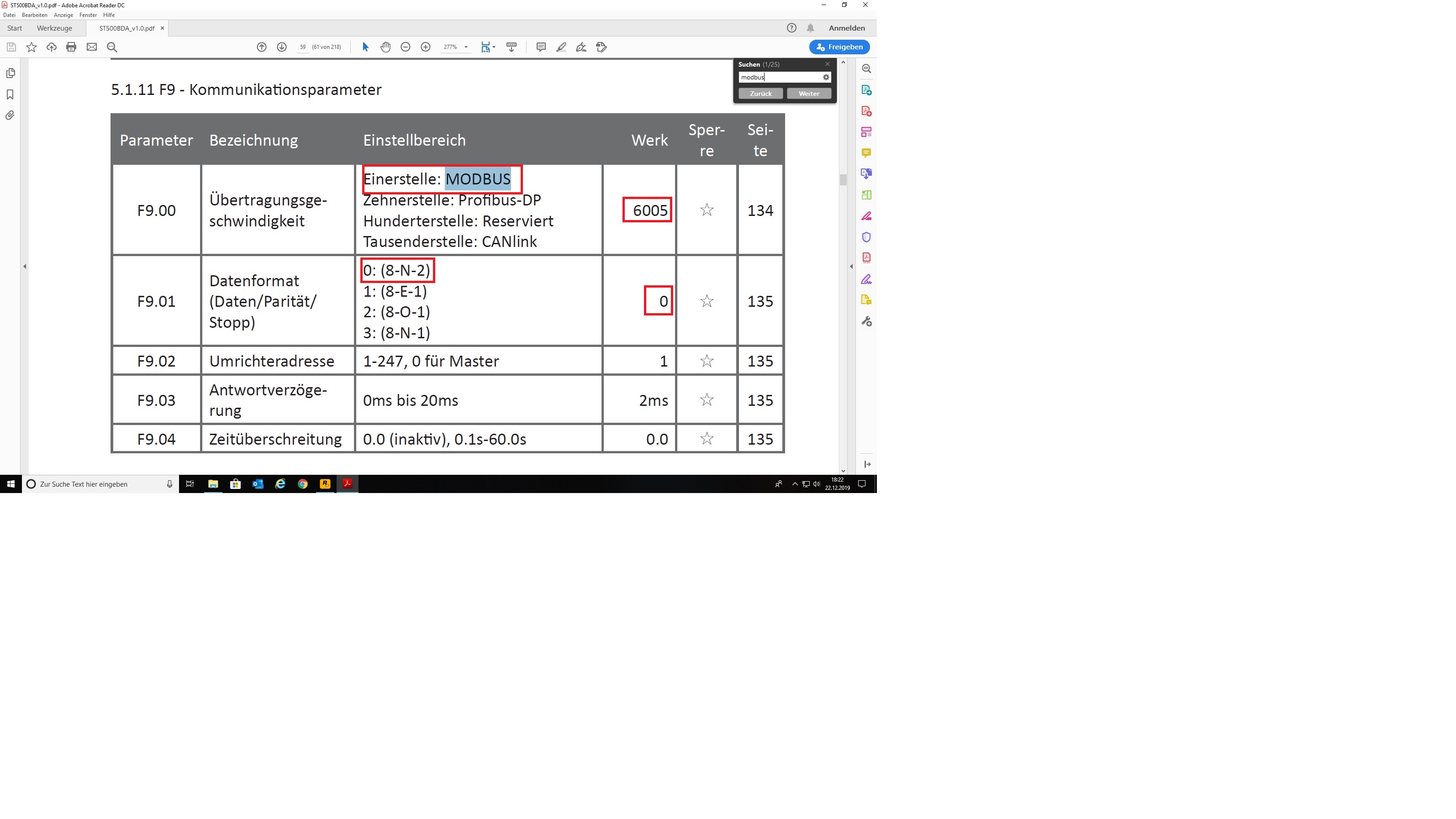Click the search text field with modbus
Viewport: 1456px width, 819px height.
click(780, 78)
